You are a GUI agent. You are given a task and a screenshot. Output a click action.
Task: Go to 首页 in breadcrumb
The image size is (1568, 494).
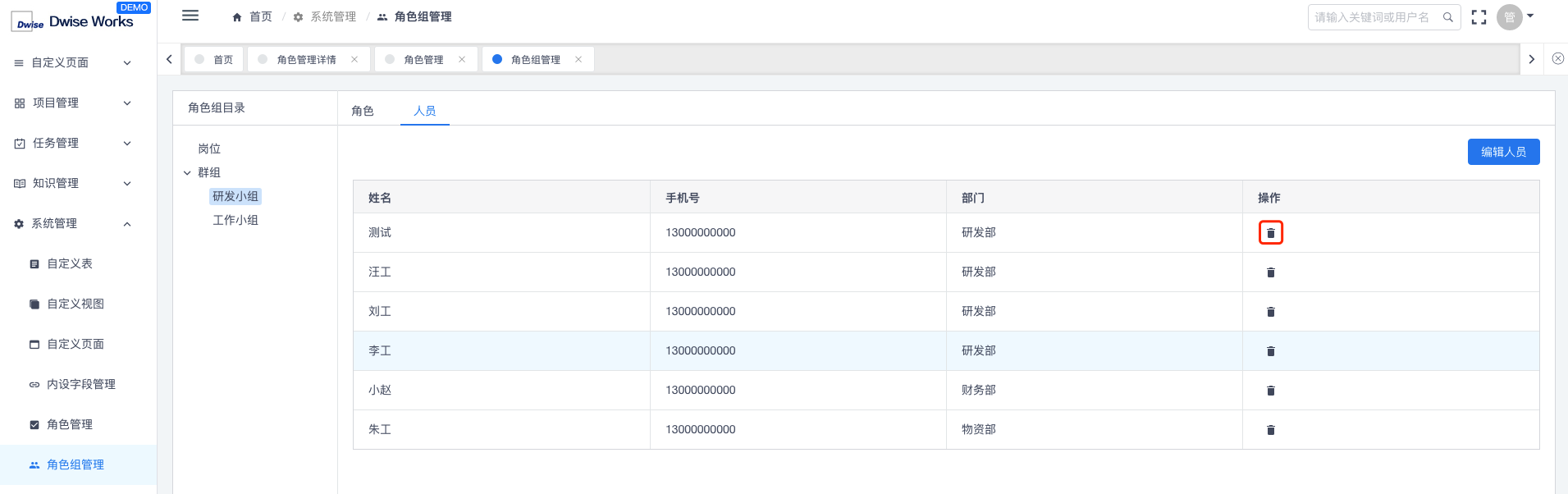coord(253,16)
